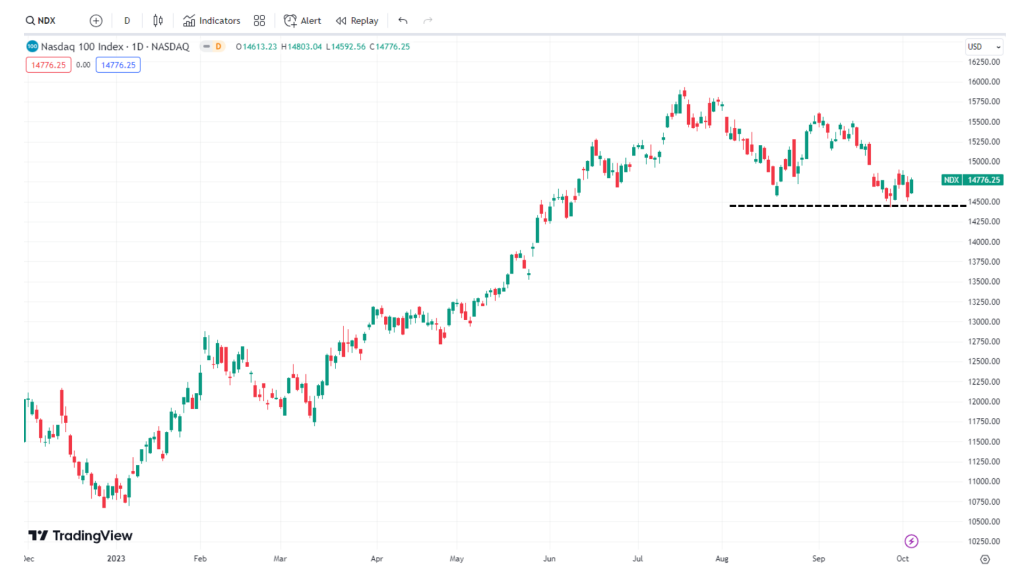Image resolution: width=1024 pixels, height=576 pixels.
Task: Click the Sep time axis label
Action: (818, 559)
